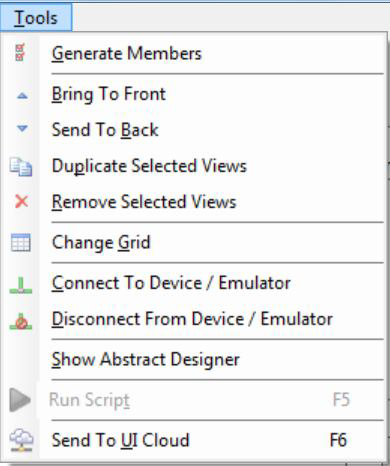Image resolution: width=390 pixels, height=466 pixels.
Task: Click the Duplicate Selected Views copy icon
Action: [x=21, y=167]
